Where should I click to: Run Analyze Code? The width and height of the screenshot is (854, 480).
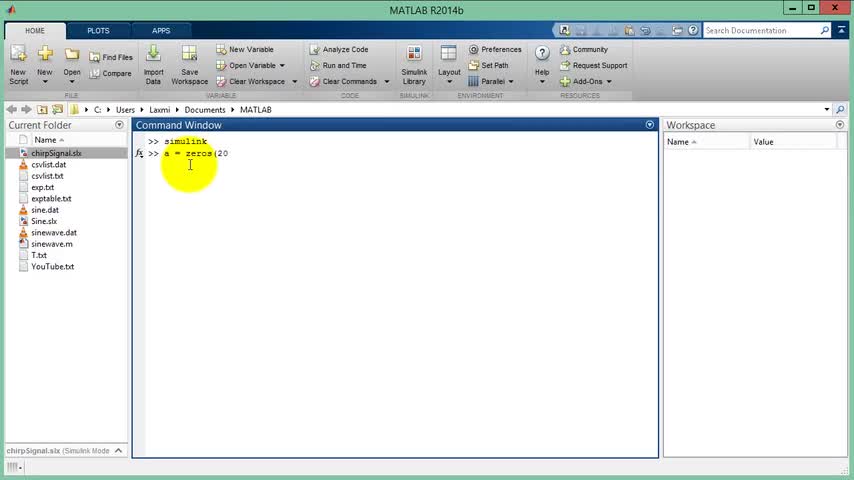(x=339, y=50)
